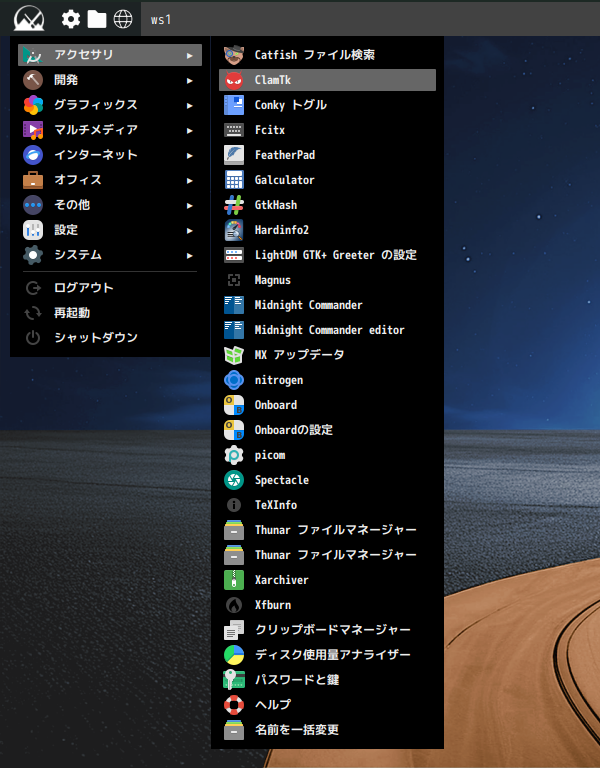Open the マルチメディア category
The image size is (600, 768).
click(110, 130)
